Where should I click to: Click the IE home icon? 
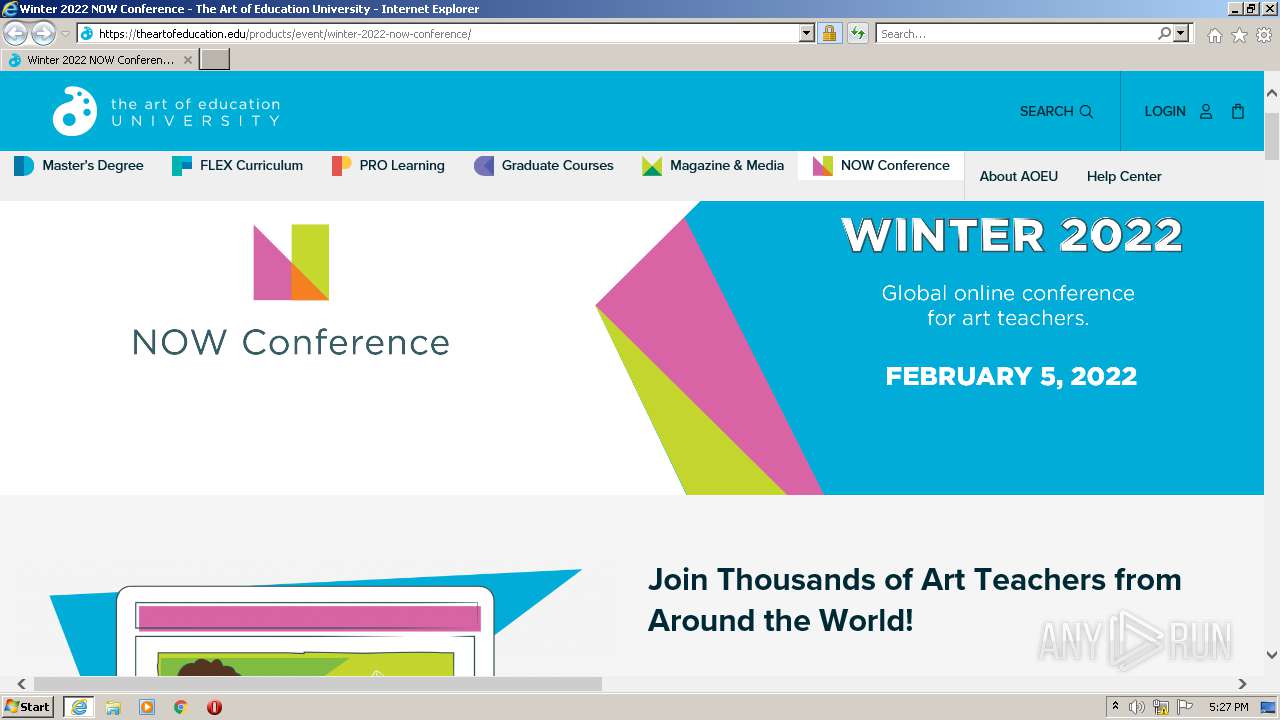click(x=1214, y=34)
